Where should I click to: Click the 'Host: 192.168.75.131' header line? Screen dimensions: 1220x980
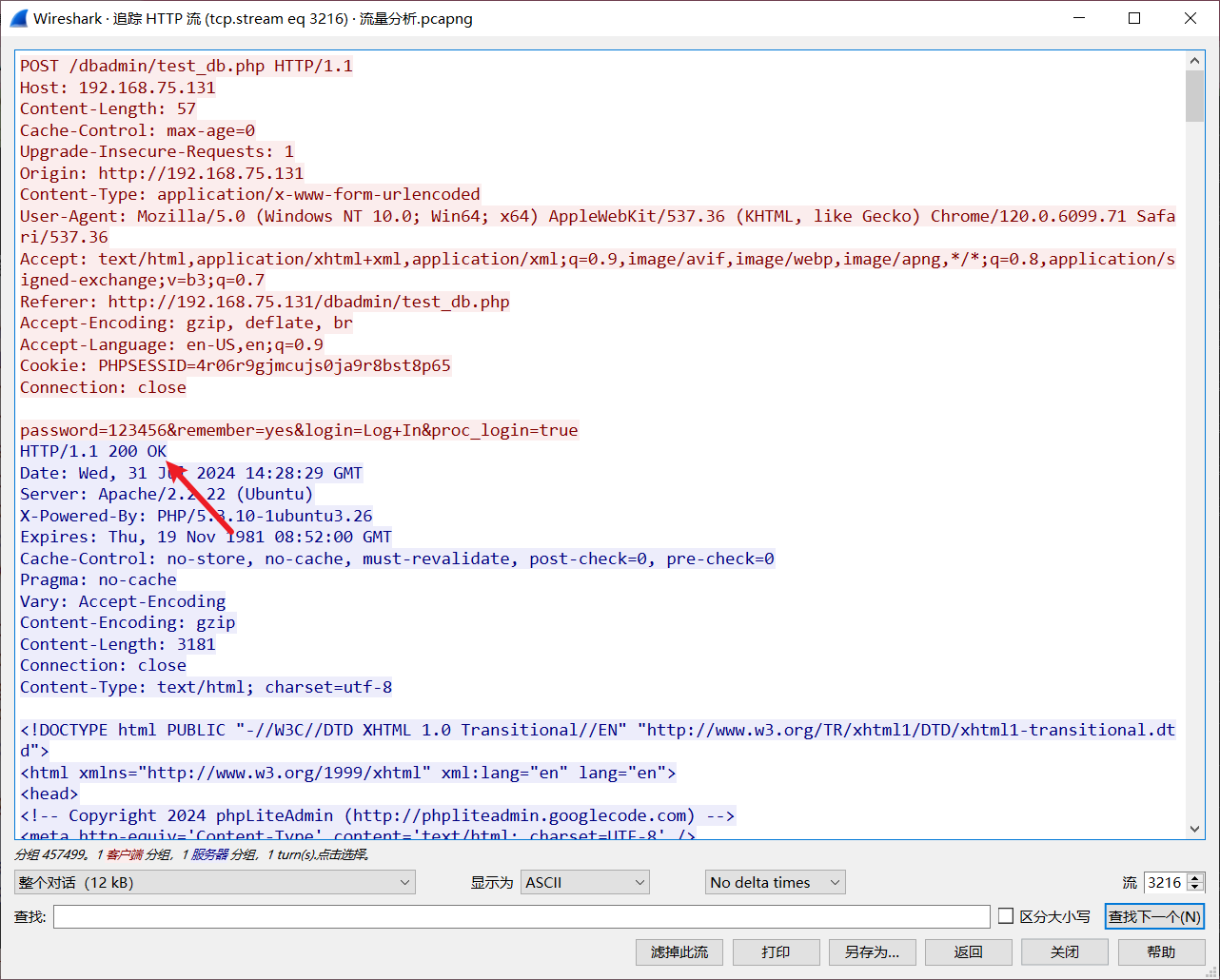pos(118,88)
